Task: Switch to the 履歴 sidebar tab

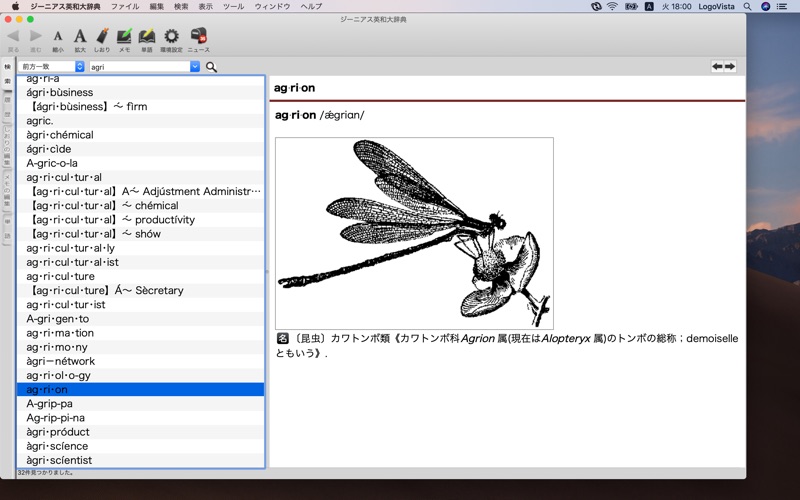Action: tap(8, 107)
